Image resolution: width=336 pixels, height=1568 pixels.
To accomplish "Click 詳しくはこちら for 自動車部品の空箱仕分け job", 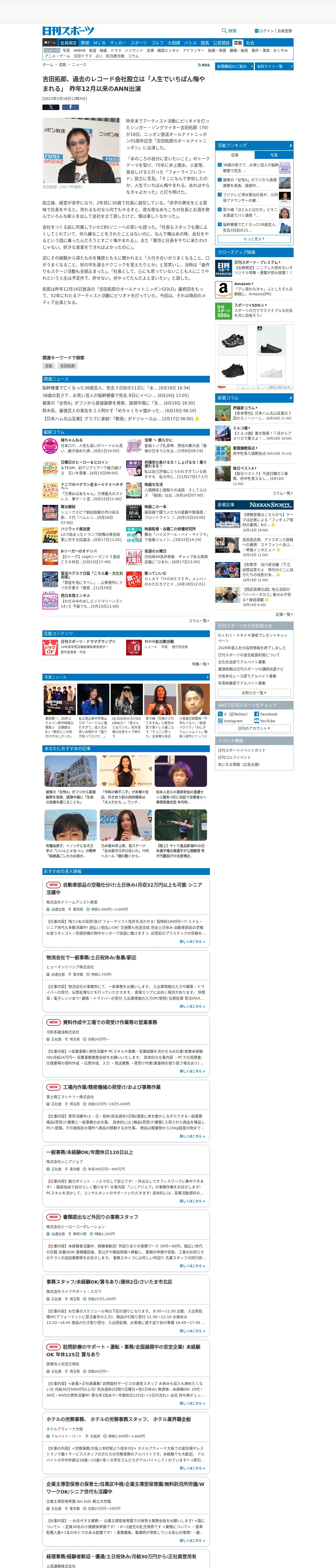I will pyautogui.click(x=192, y=942).
